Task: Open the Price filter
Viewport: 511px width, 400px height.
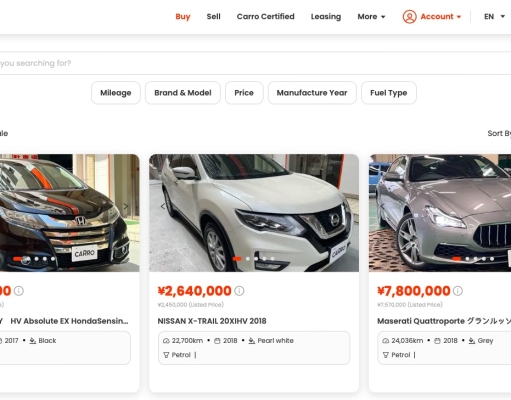Action: click(244, 93)
